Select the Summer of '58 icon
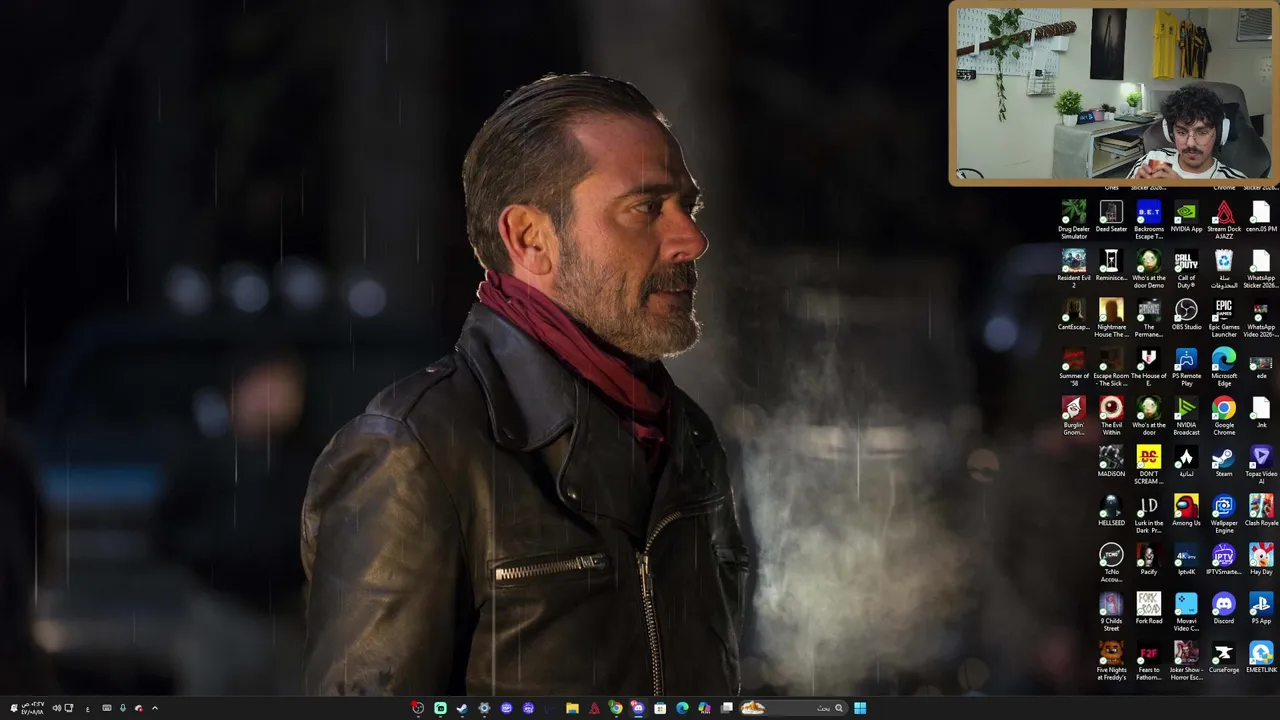Viewport: 1280px width, 720px height. point(1074,366)
